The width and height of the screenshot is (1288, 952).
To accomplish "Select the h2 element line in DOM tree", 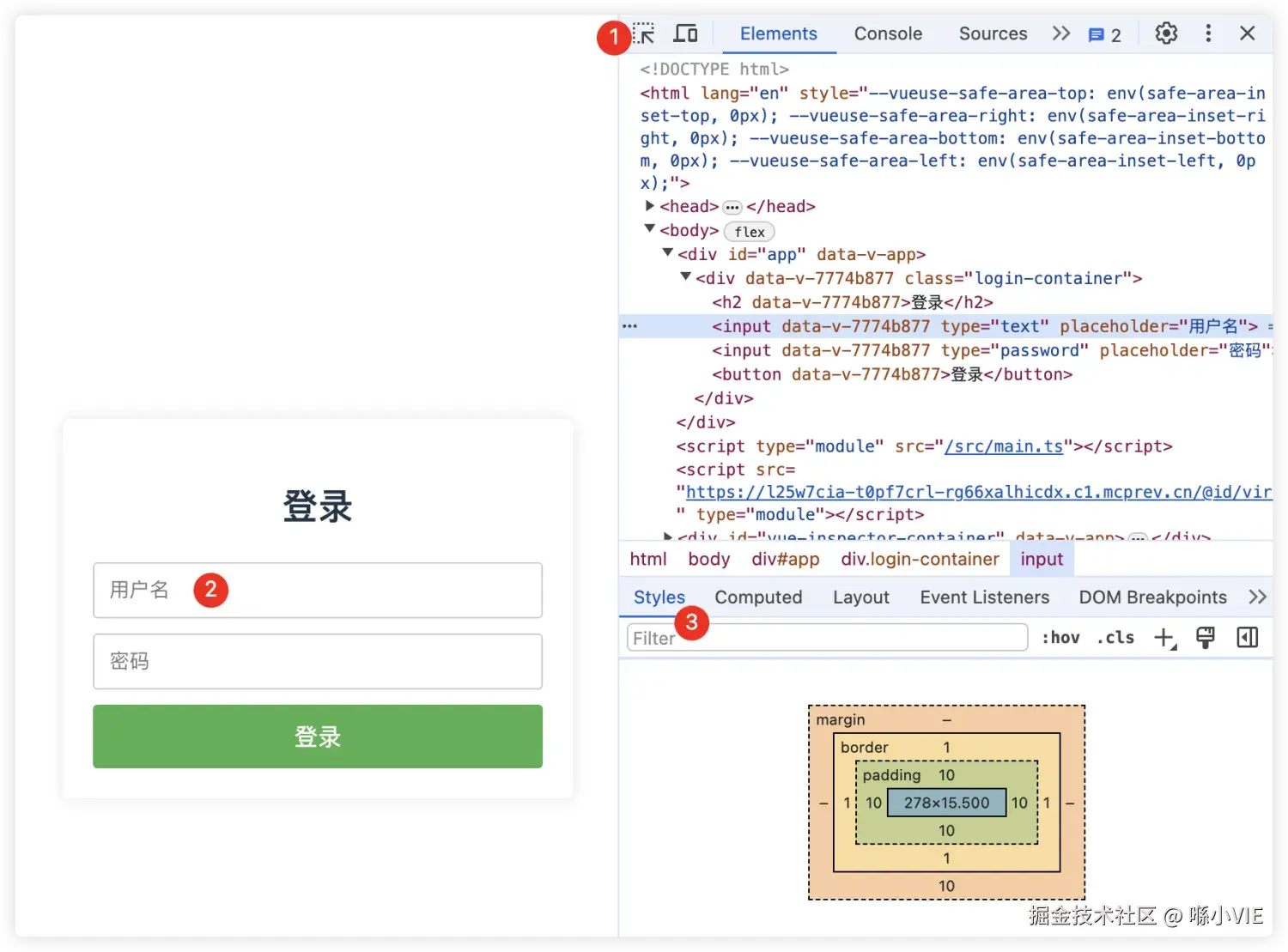I will pyautogui.click(x=853, y=302).
